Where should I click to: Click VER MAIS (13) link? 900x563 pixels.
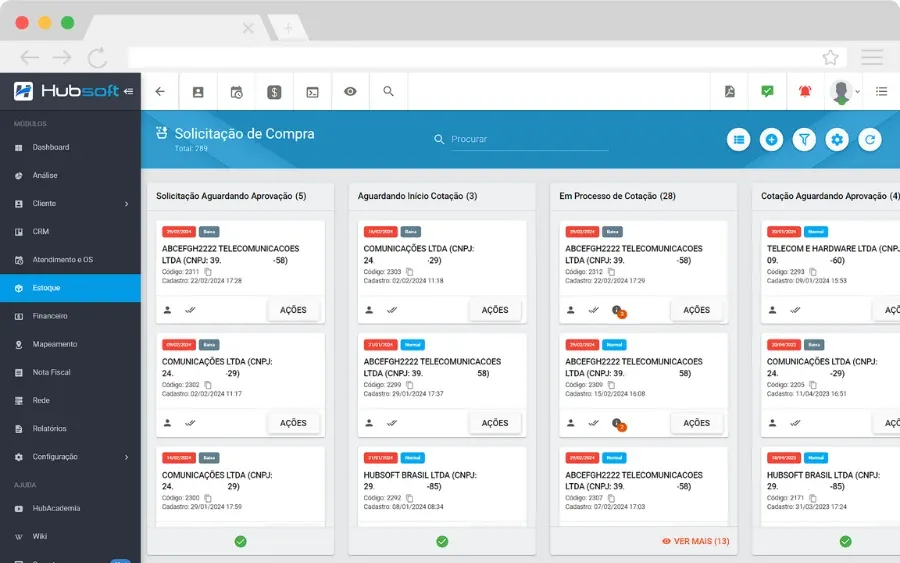(696, 541)
